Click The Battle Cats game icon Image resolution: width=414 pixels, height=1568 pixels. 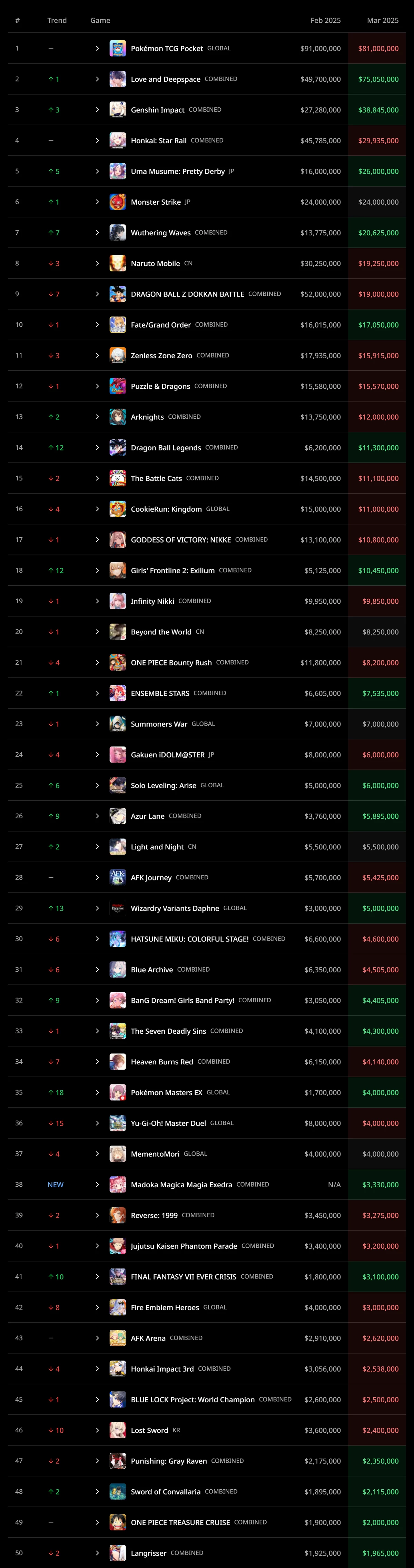pos(118,478)
